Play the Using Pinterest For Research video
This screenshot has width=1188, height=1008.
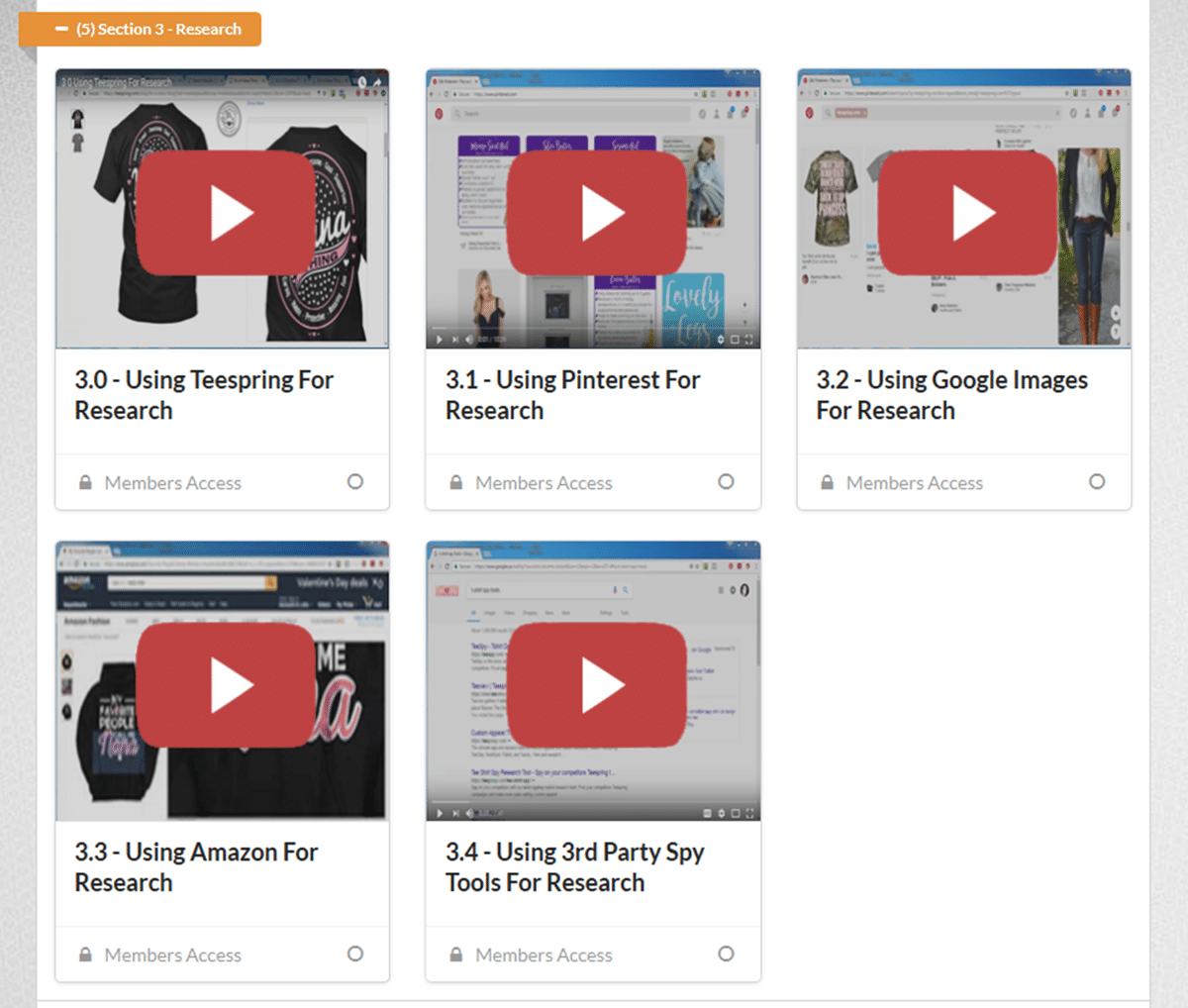[x=596, y=213]
